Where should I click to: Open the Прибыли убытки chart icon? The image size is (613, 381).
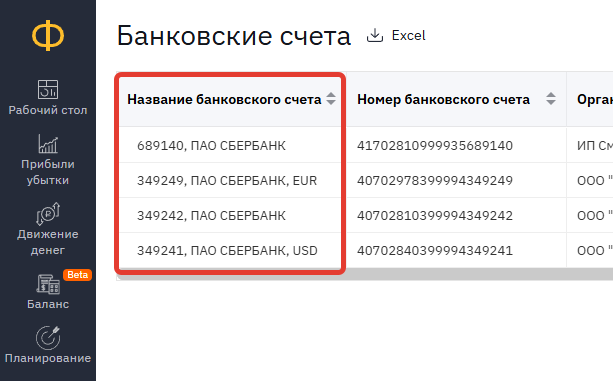(48, 144)
